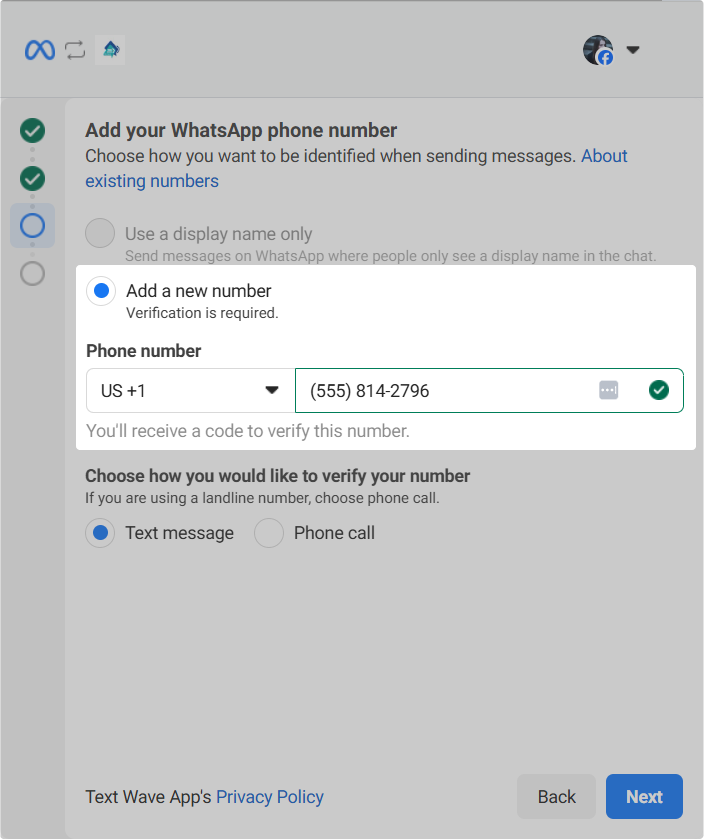Click the phone number input field
The height and width of the screenshot is (839, 704).
click(x=489, y=391)
